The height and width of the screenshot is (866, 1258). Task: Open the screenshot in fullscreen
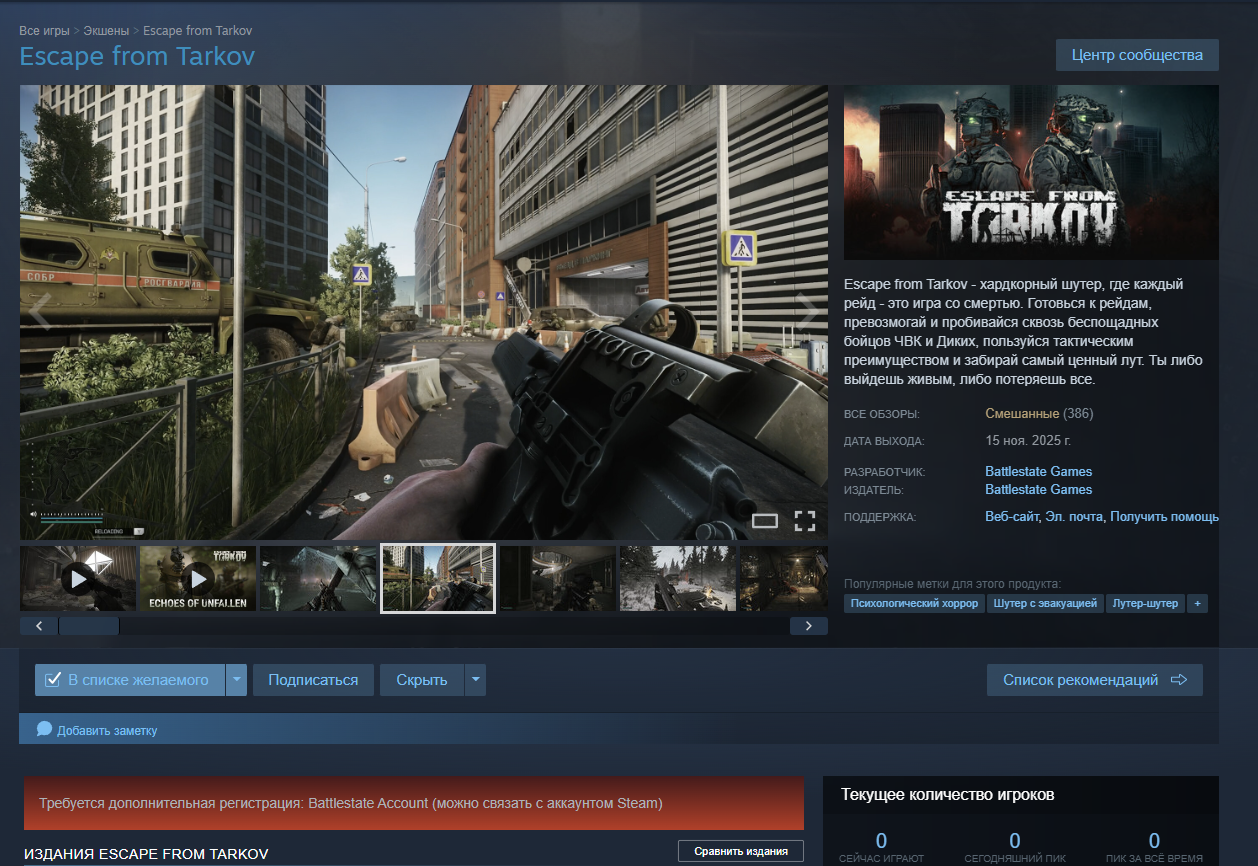point(805,520)
